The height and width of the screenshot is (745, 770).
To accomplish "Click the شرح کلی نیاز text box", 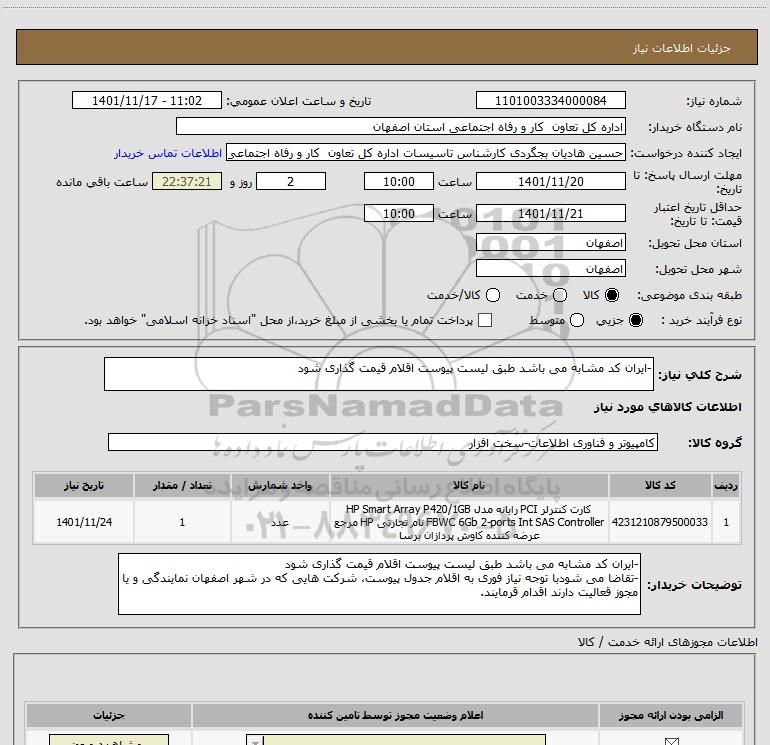I will 379,374.
